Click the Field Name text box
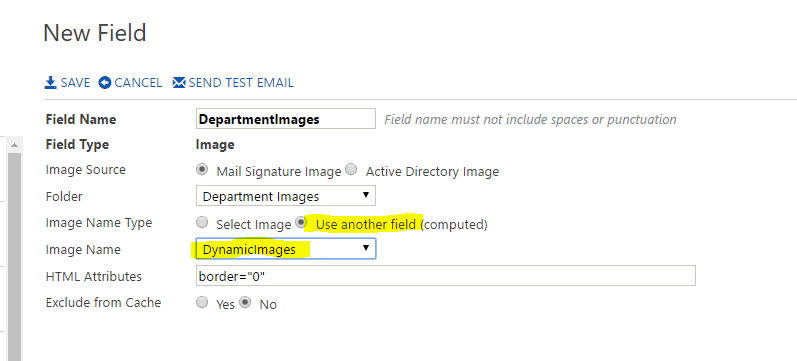The image size is (797, 361). click(286, 118)
